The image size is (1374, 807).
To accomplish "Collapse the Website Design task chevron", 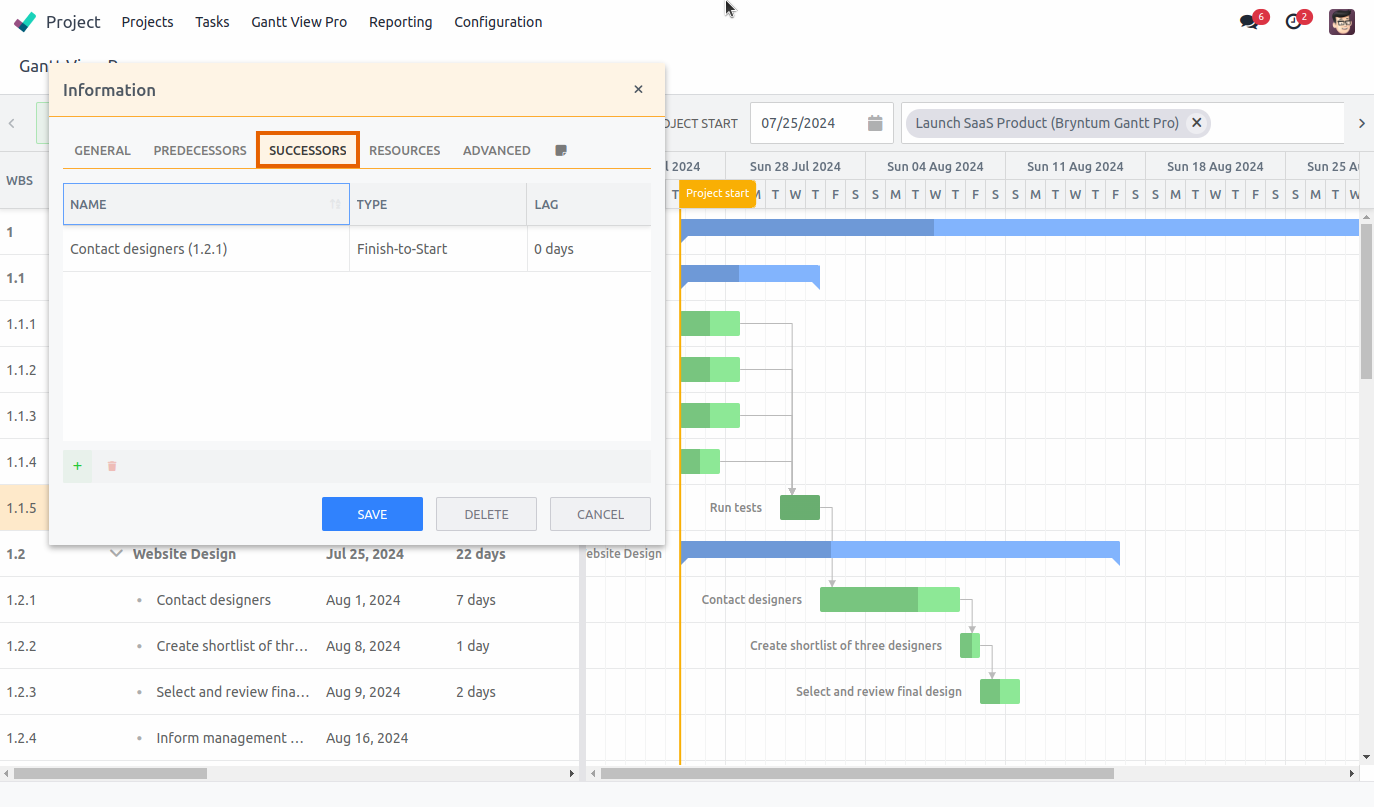I will tap(116, 553).
